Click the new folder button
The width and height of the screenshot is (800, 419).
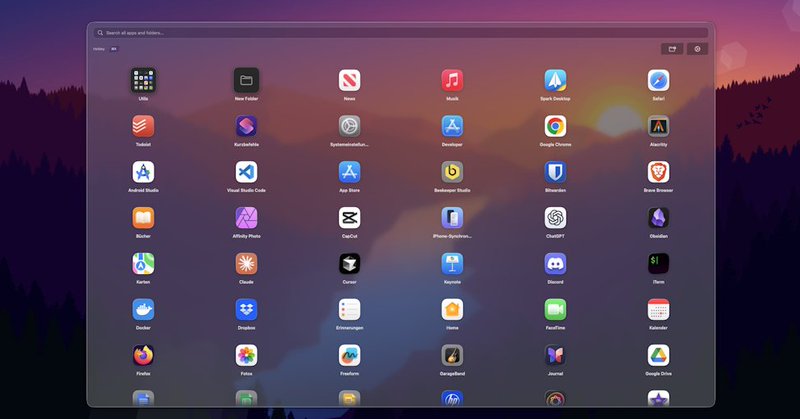pyautogui.click(x=672, y=49)
